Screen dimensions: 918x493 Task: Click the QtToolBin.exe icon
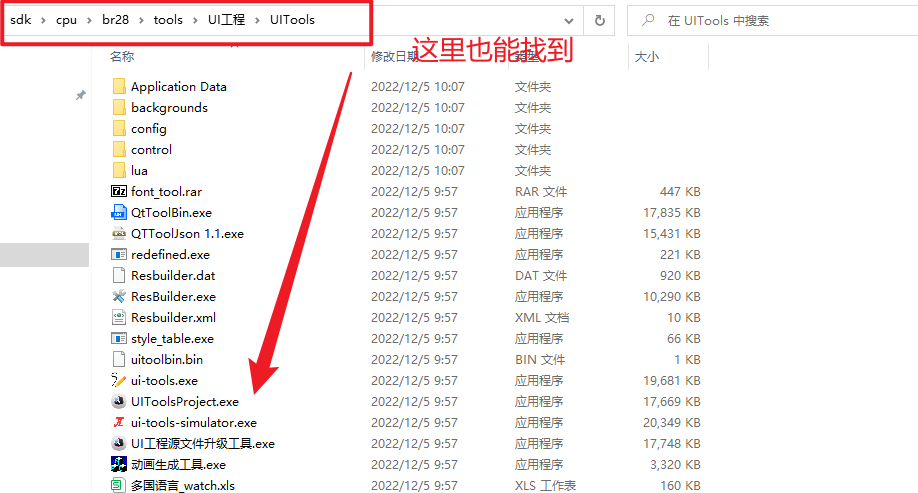119,213
